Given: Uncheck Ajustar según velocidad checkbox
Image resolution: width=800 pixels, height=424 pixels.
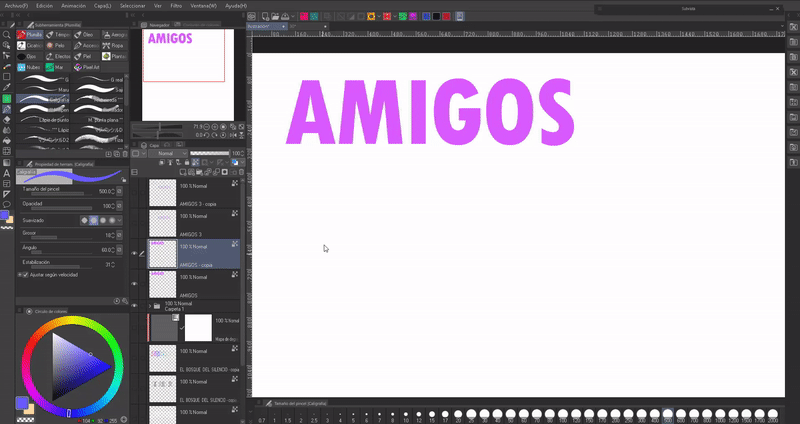Looking at the screenshot, I should pos(26,275).
